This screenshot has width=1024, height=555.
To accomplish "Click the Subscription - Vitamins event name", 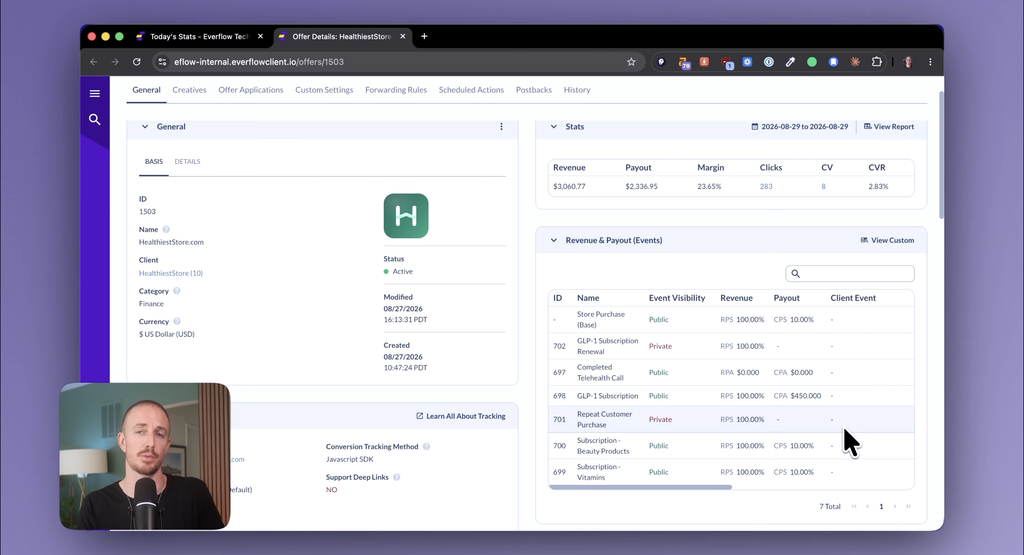I will coord(598,472).
